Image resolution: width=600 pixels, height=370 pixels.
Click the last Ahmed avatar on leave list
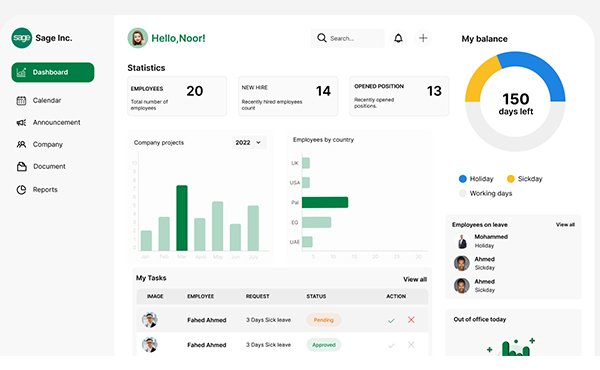[x=462, y=285]
